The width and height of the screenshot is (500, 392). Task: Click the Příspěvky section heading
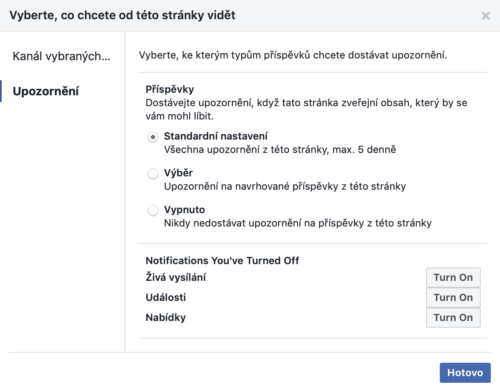(170, 89)
